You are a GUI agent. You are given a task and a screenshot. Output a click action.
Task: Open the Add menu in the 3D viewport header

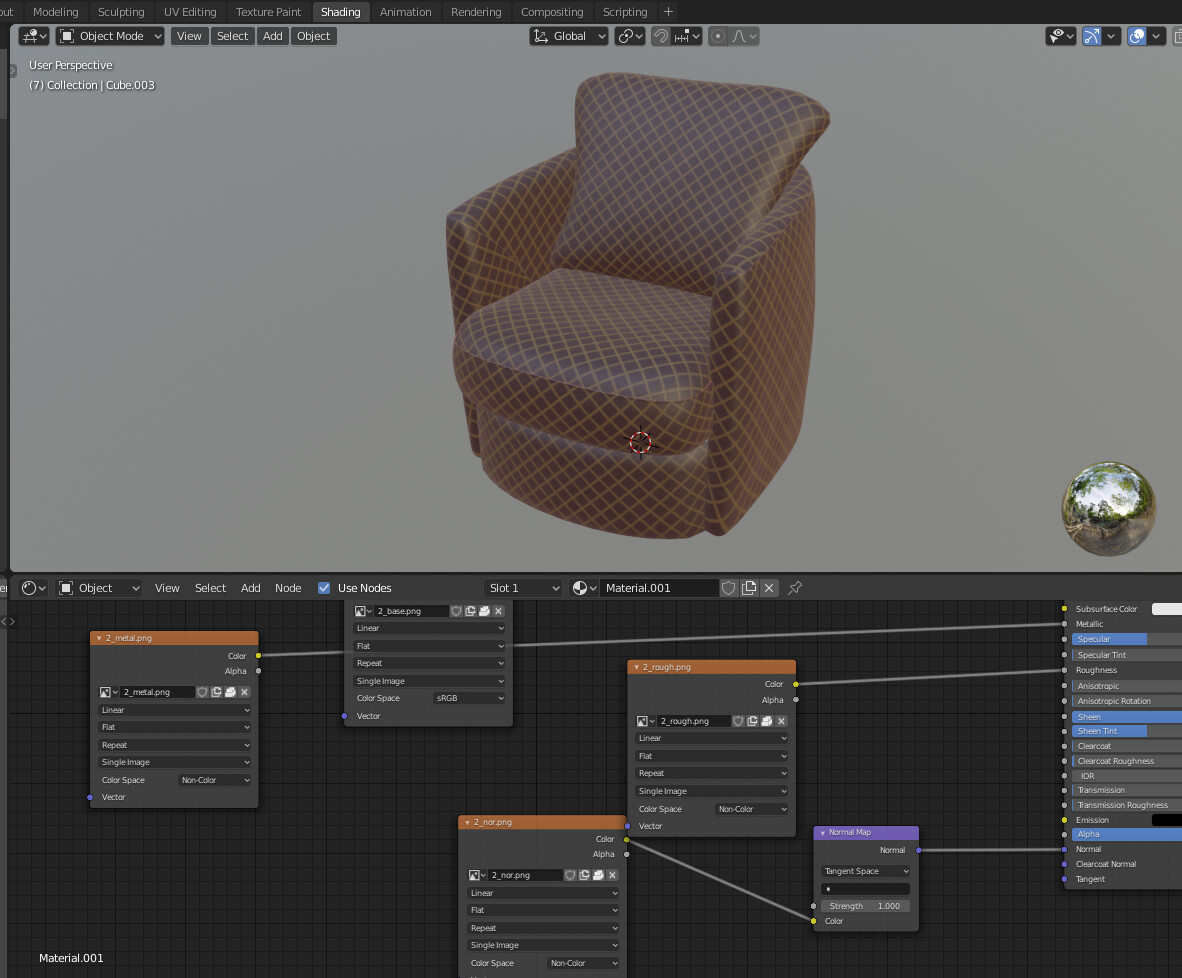272,35
